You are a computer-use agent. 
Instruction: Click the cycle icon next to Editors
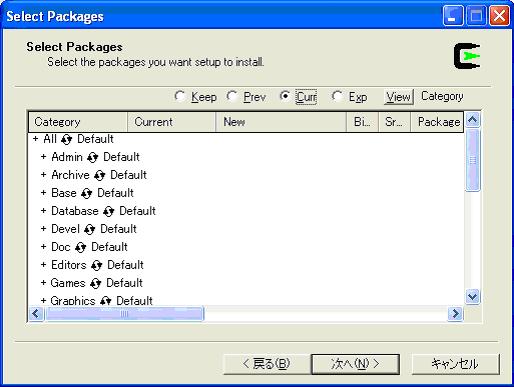click(x=96, y=265)
